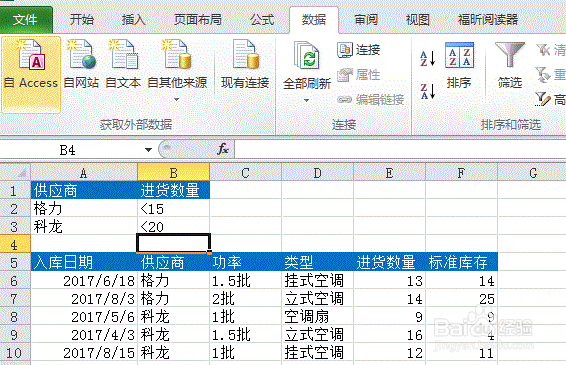This screenshot has height=365, width=566.
Task: Switch to the 视图 View tab
Action: 418,19
